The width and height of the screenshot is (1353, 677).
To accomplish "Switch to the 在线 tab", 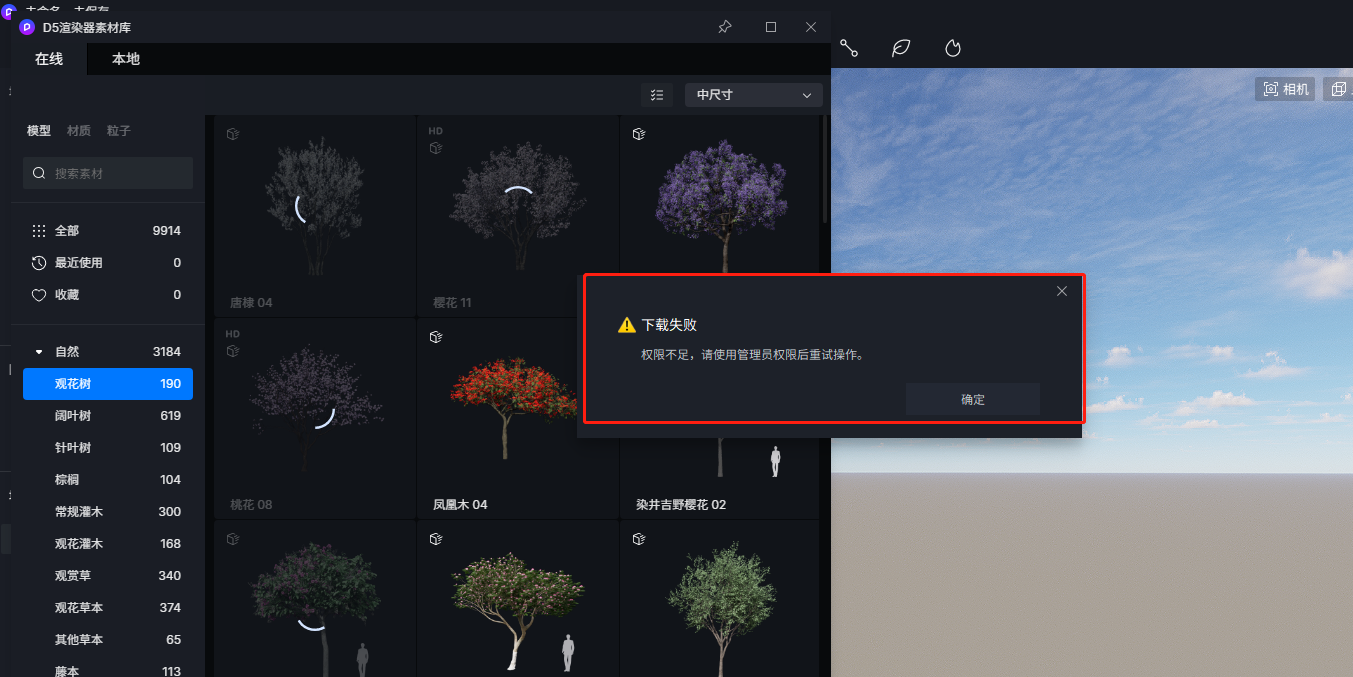I will (x=49, y=59).
